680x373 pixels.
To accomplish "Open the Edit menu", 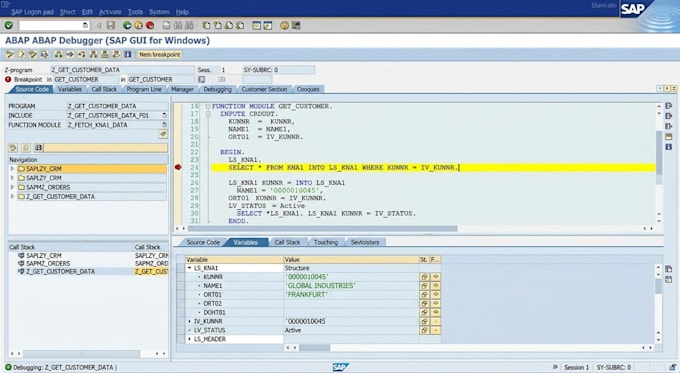I will (87, 12).
